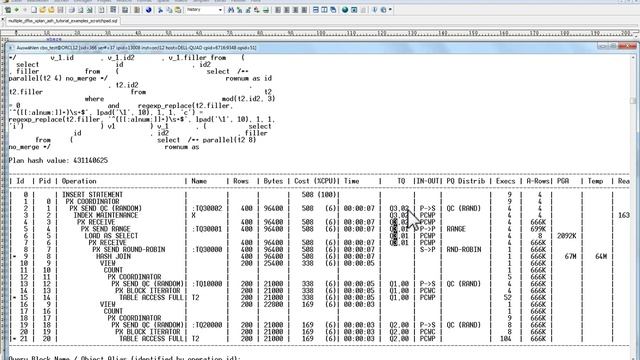This screenshot has height=360, width=640.
Task: Click the 'INSERT STATEMENT' operation row
Action: click(x=92, y=195)
